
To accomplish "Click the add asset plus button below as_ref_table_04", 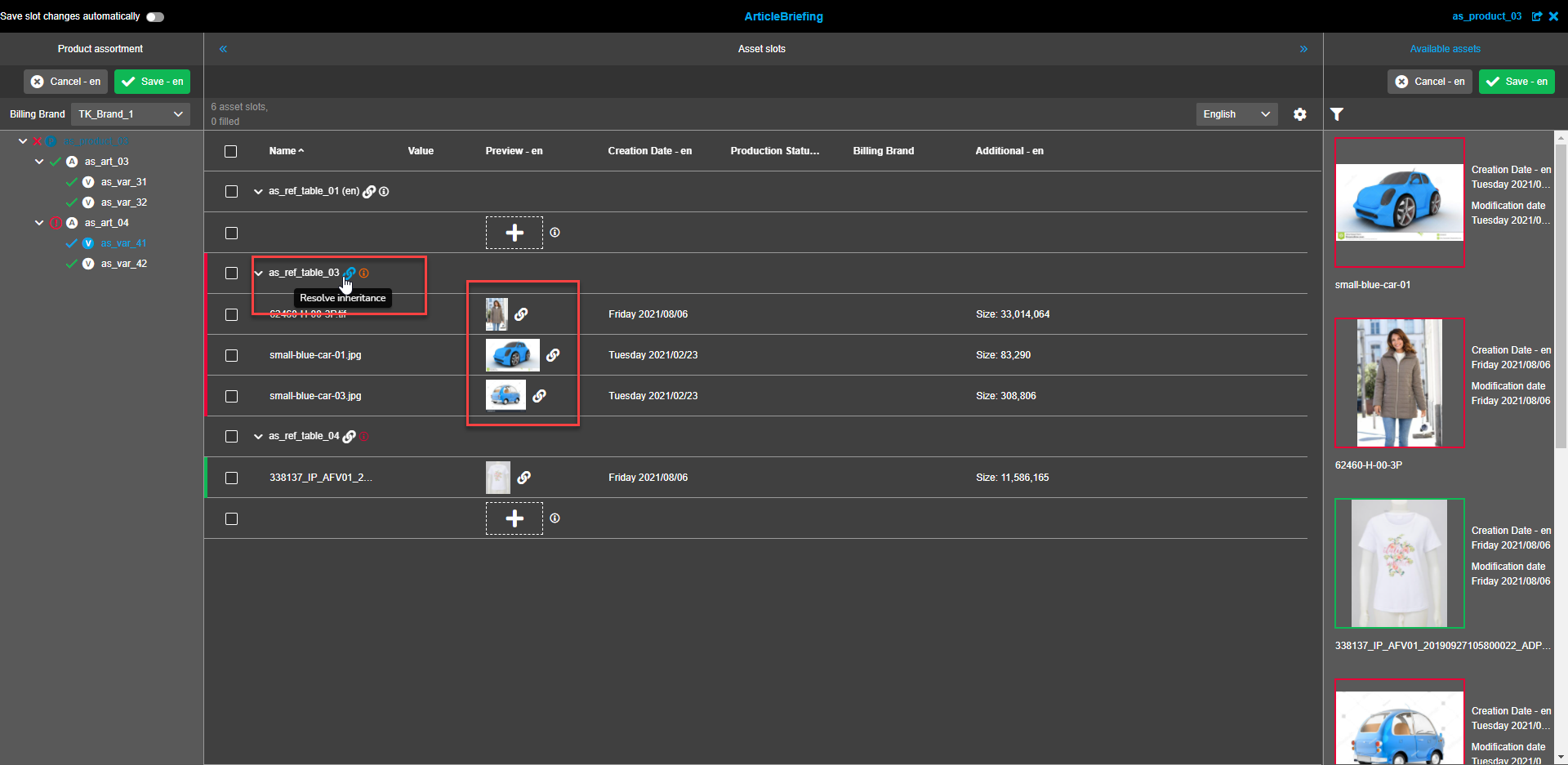I will click(x=514, y=518).
